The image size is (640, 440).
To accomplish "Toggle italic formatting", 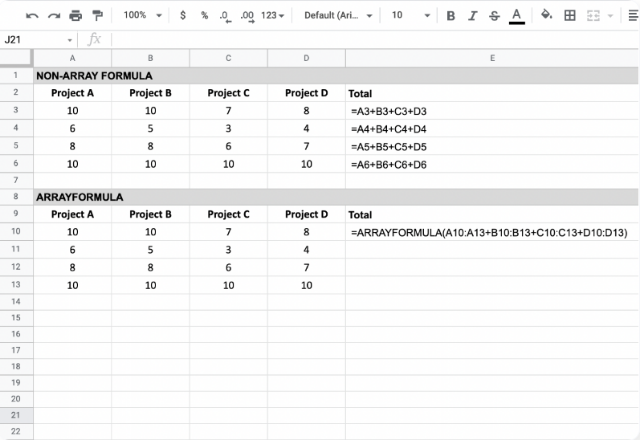I will pyautogui.click(x=473, y=16).
